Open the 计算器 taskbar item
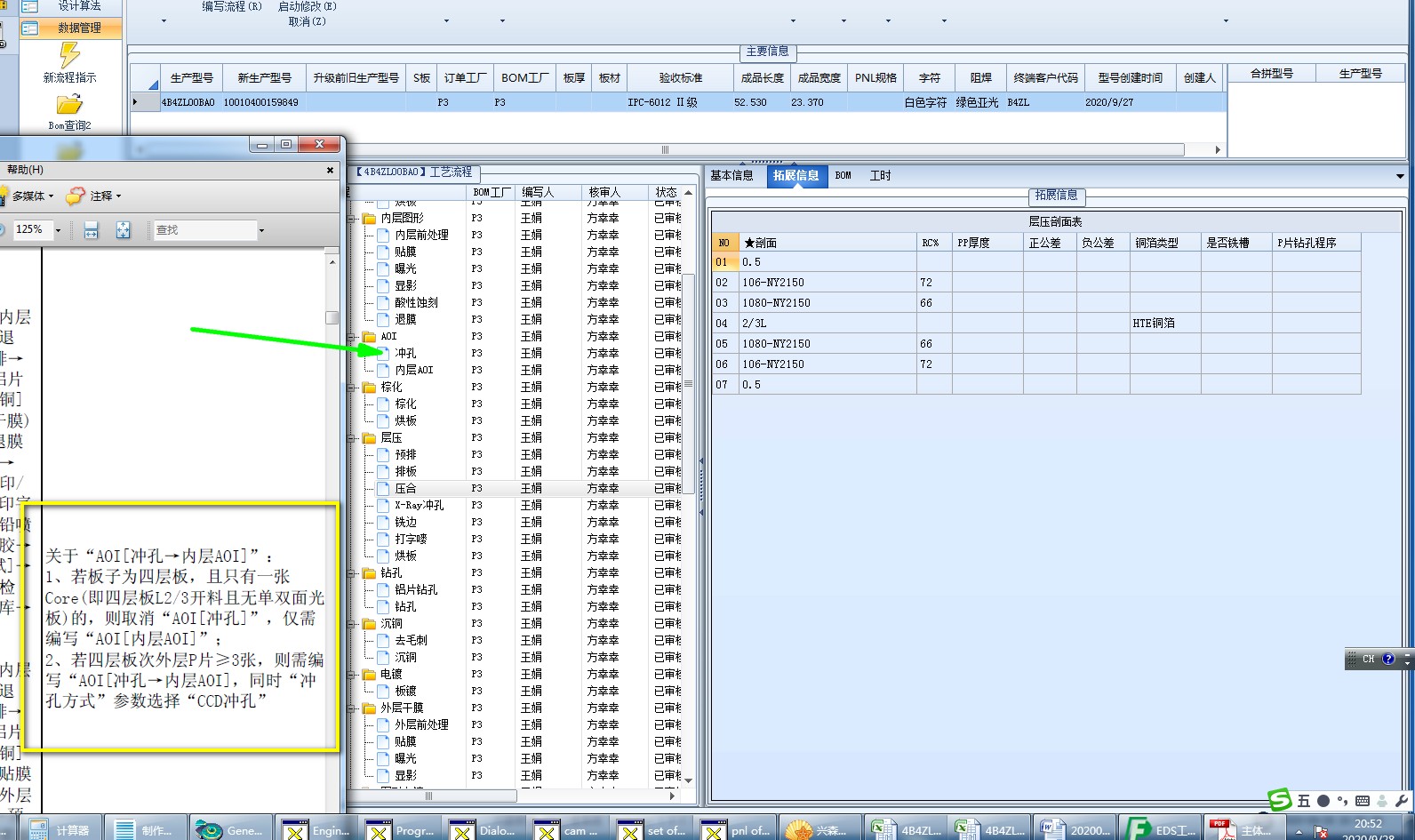The height and width of the screenshot is (840, 1415). [60, 828]
